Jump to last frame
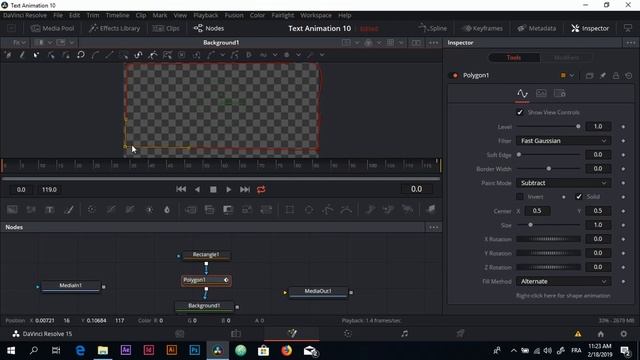 [245, 189]
